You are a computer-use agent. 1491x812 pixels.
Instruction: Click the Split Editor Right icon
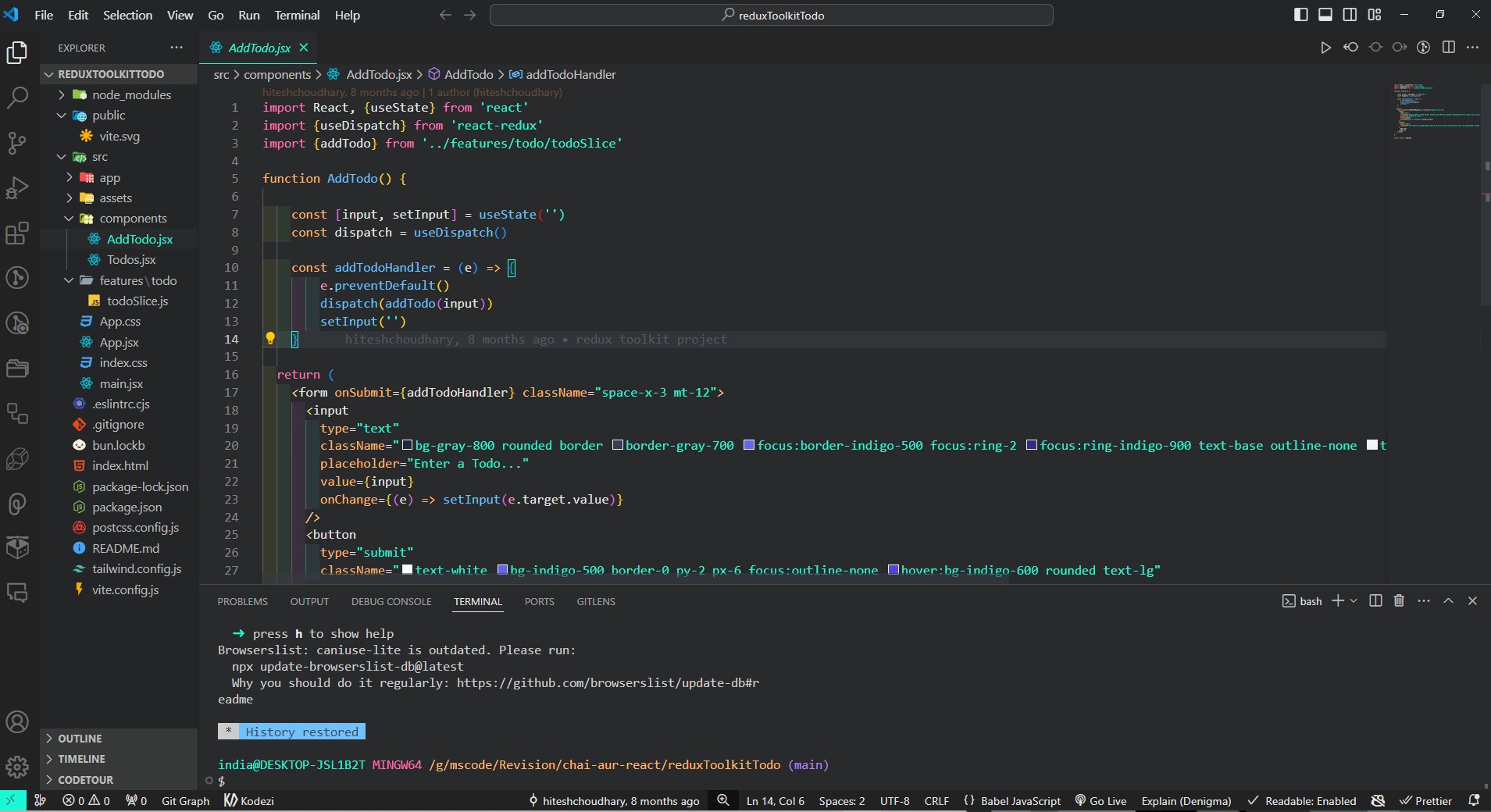coord(1448,48)
